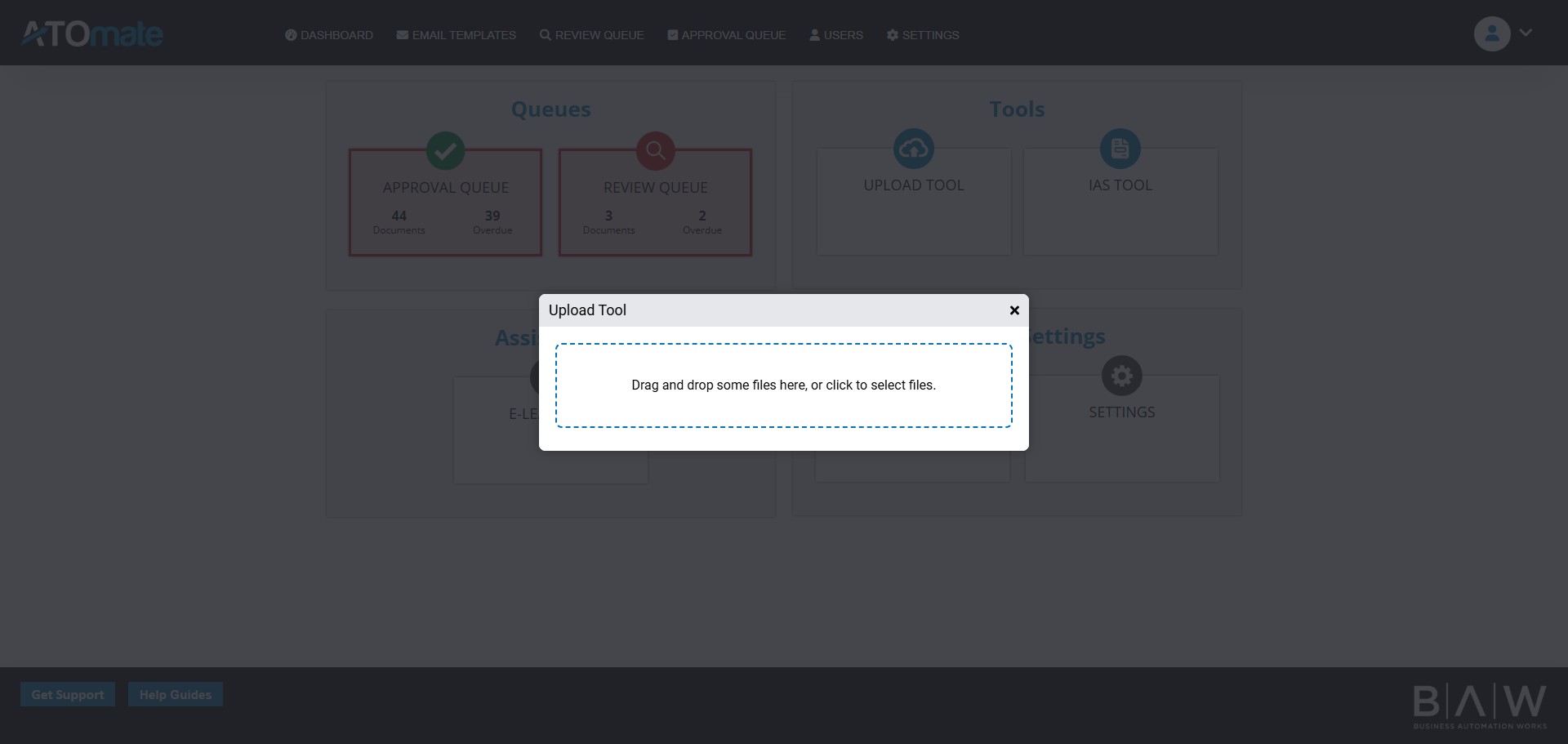
Task: Close the Upload Tool dialog
Action: (1014, 310)
